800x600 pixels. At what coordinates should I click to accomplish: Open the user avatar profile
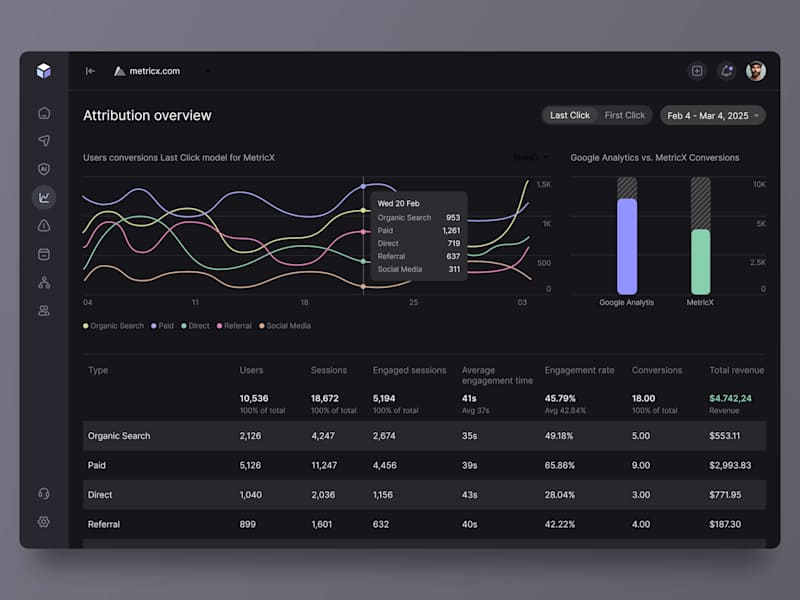[x=756, y=71]
